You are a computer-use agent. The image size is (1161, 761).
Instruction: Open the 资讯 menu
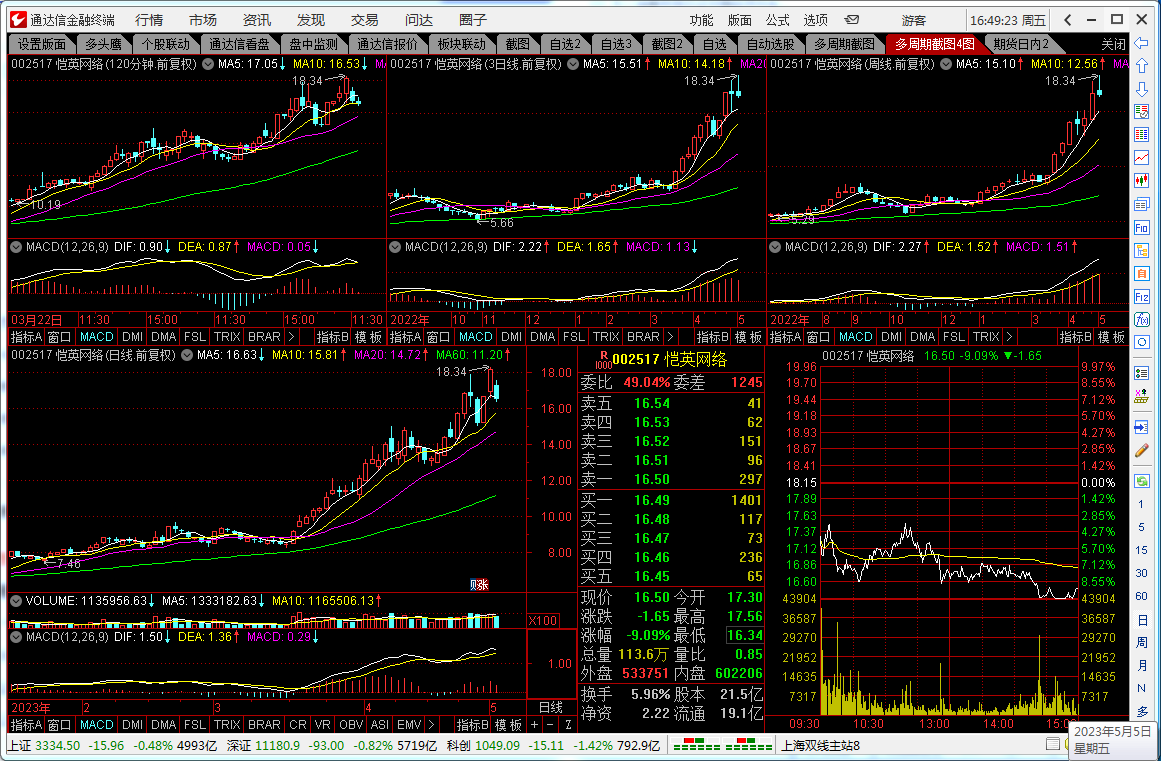[x=257, y=20]
